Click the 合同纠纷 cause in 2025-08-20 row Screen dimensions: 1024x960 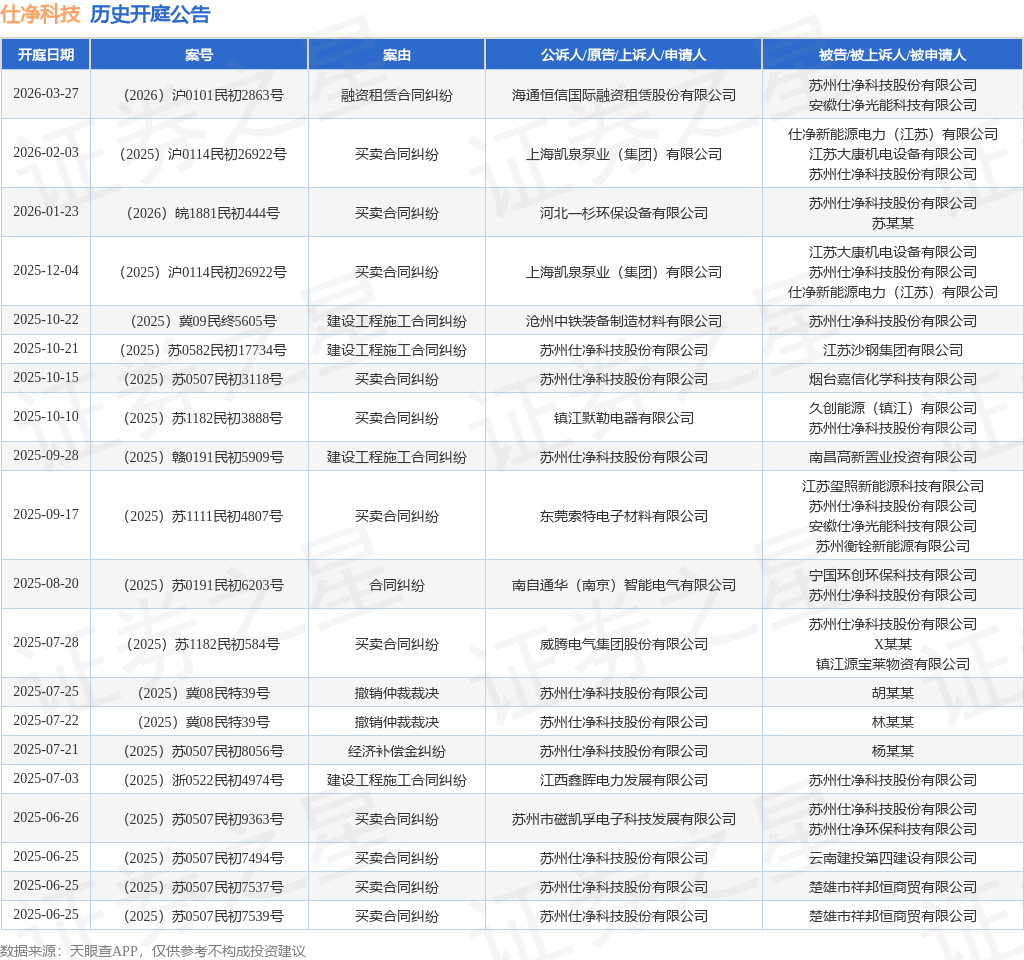click(x=396, y=585)
